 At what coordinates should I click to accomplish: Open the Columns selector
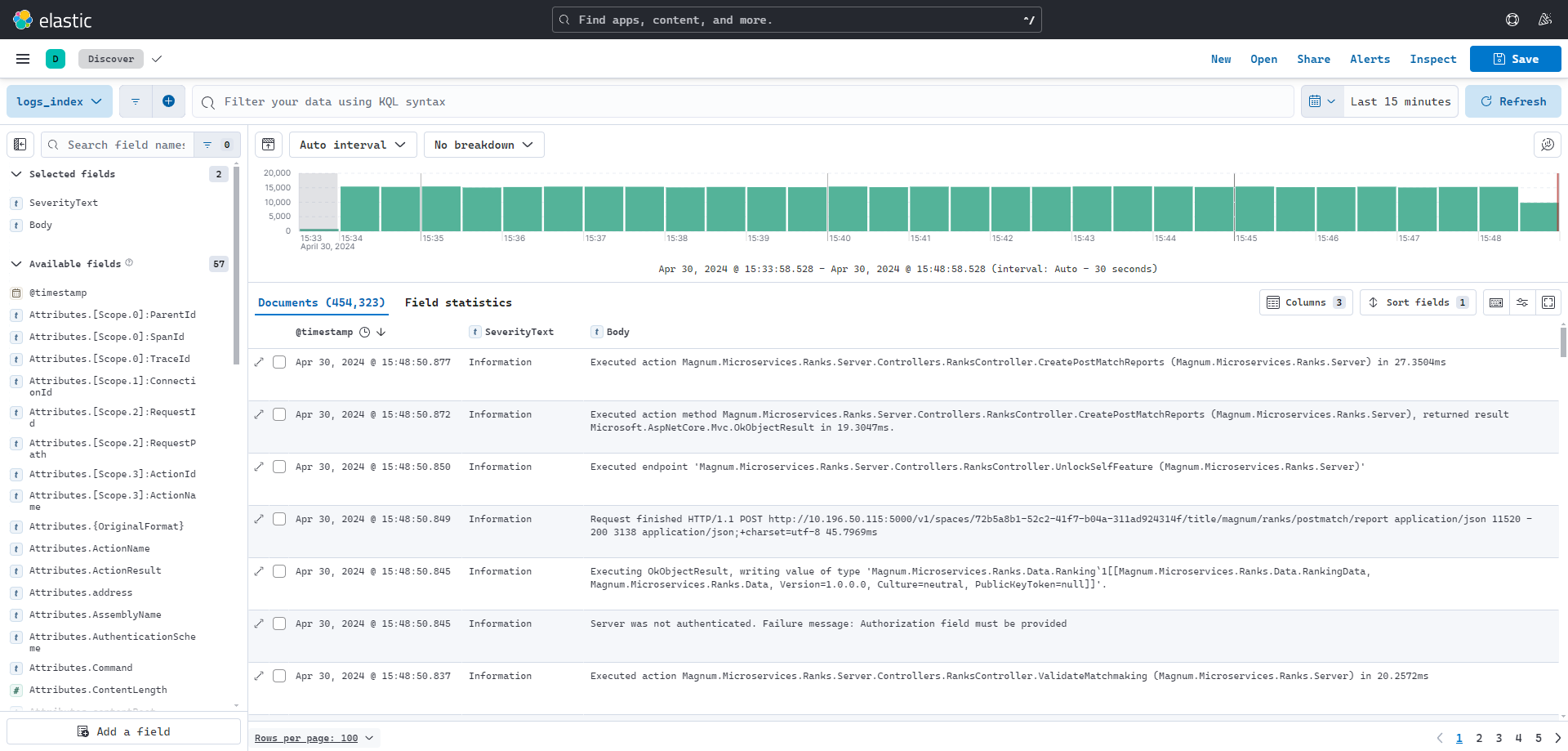(1306, 302)
